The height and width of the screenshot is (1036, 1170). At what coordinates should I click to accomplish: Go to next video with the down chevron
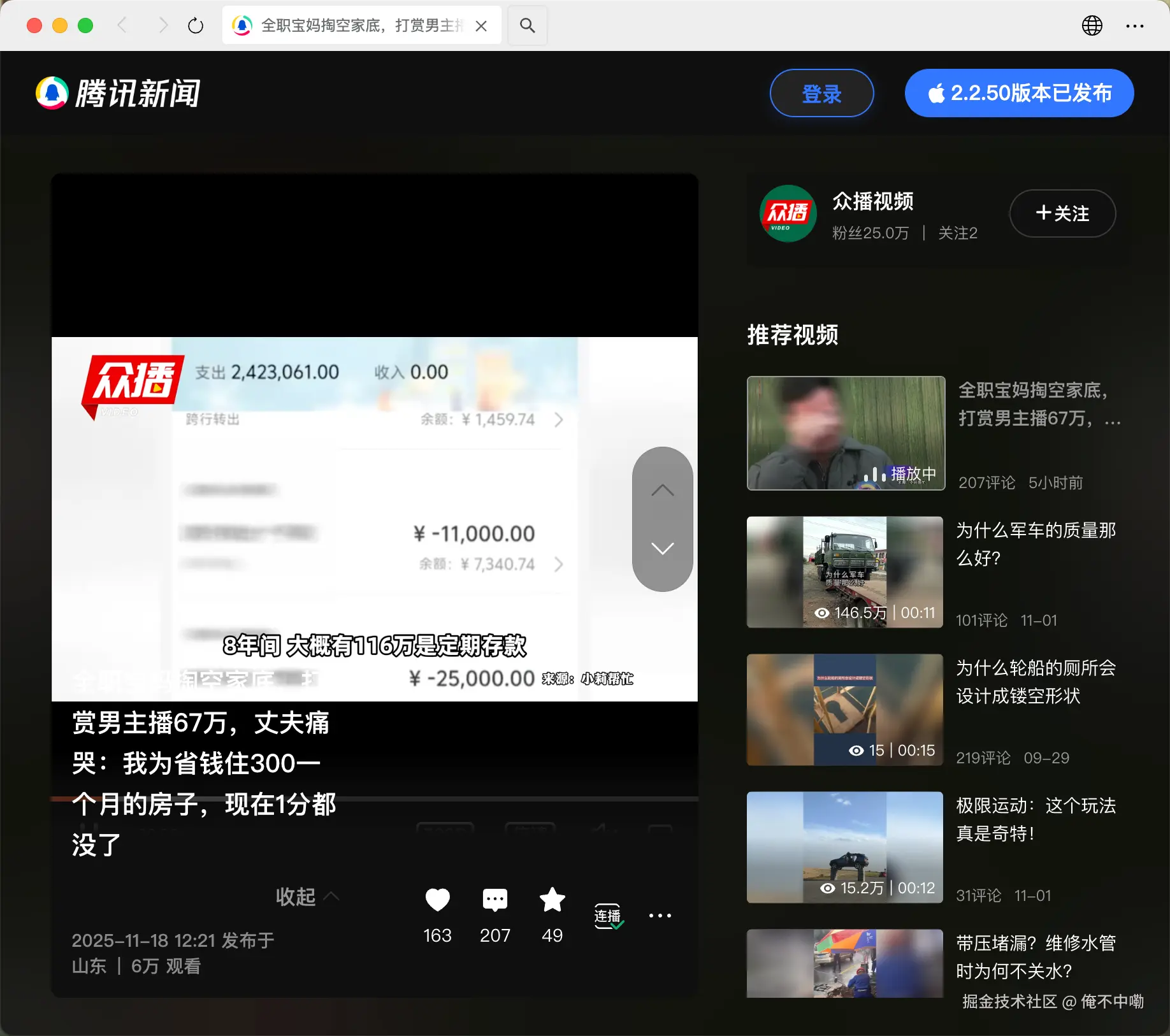pos(663,549)
